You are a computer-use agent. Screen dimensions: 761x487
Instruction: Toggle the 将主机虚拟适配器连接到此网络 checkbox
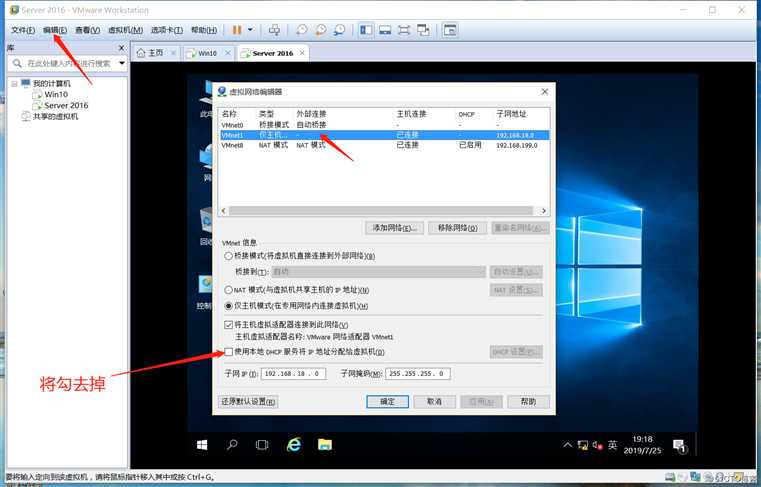[228, 324]
